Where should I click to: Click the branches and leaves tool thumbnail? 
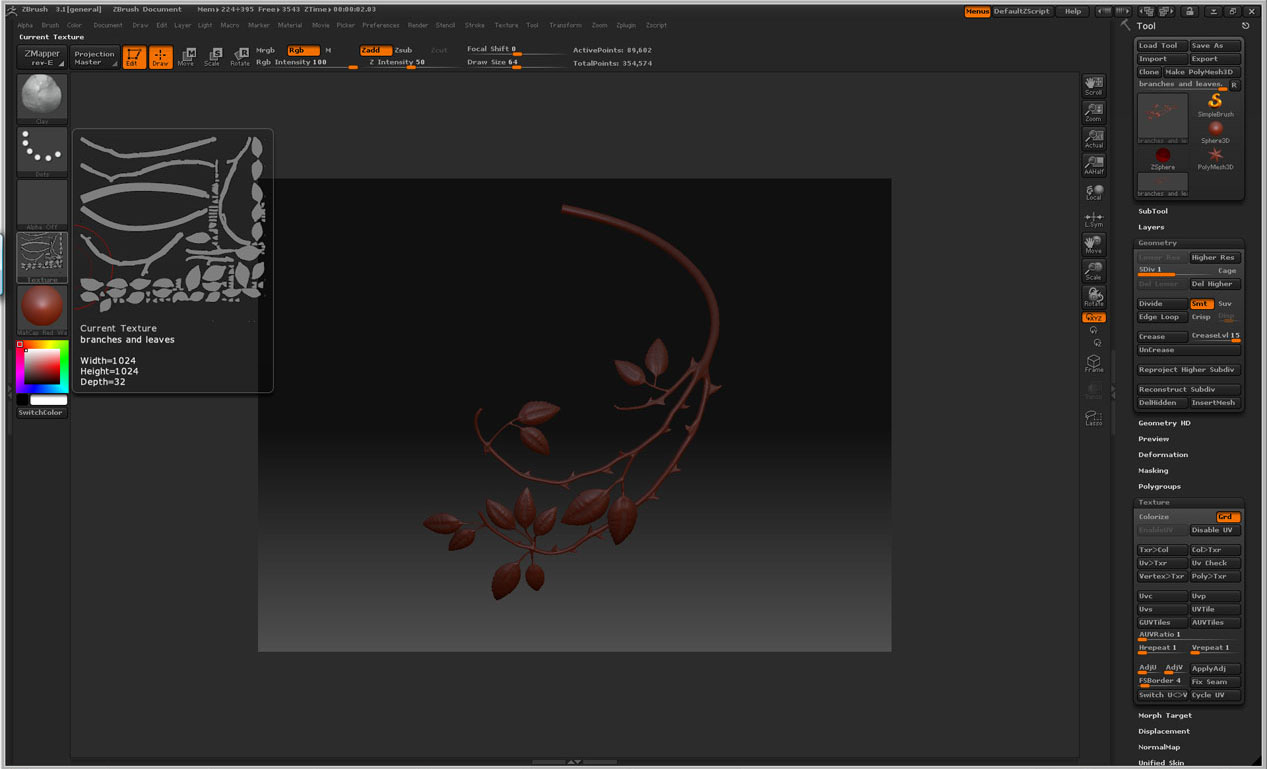pos(1163,118)
